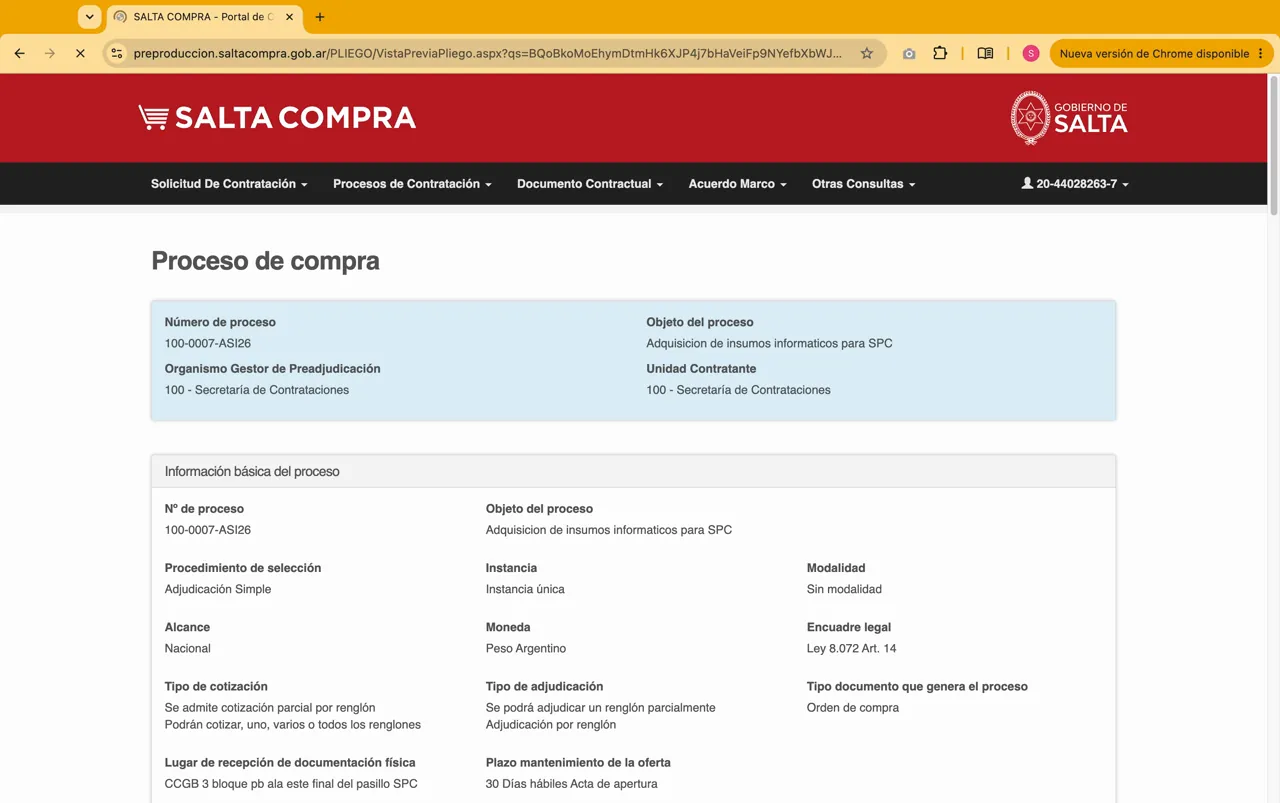Select process number 100-0007-ASI26 in blue panel
The height and width of the screenshot is (803, 1280).
pos(208,343)
